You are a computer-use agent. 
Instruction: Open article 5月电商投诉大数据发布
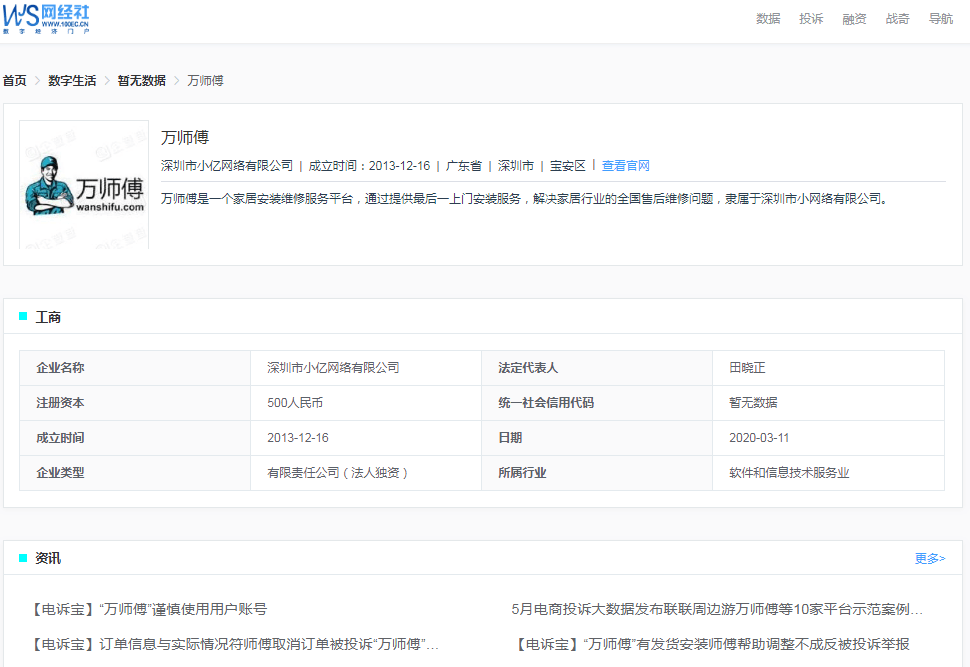tap(717, 609)
